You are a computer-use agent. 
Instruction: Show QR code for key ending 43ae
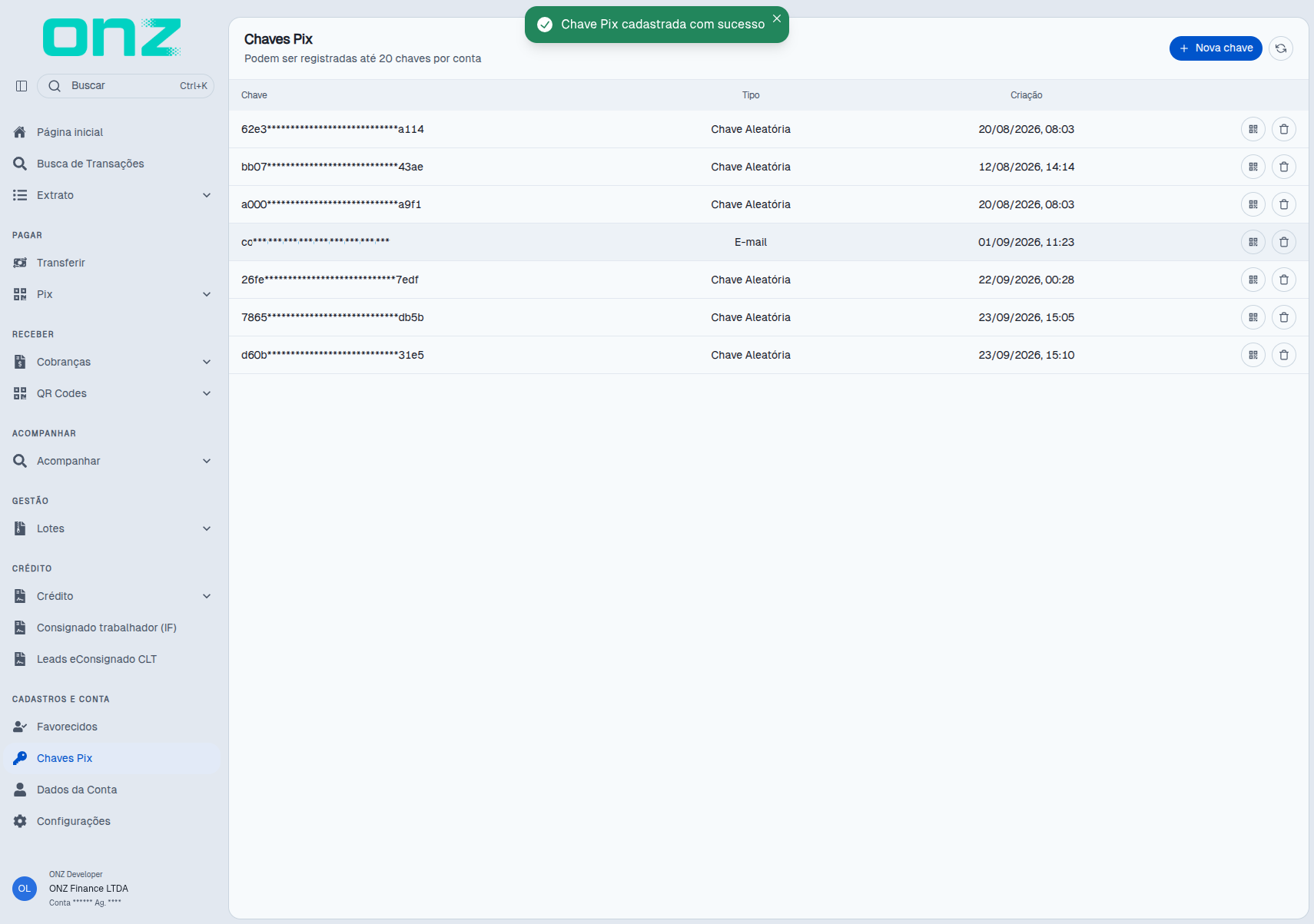(x=1253, y=167)
